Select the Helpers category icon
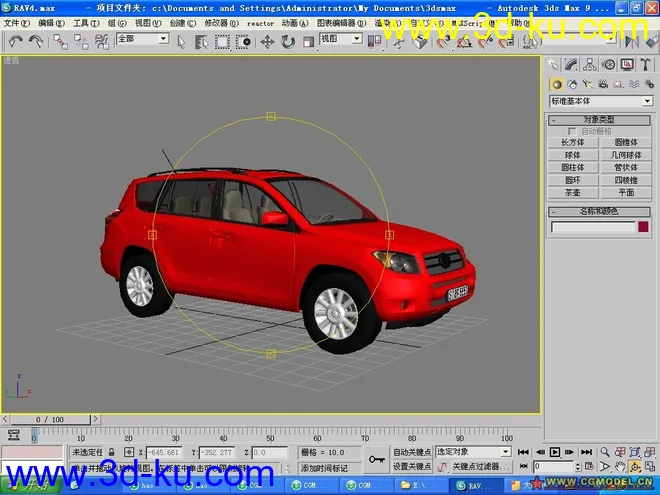This screenshot has height=495, width=660. click(618, 85)
